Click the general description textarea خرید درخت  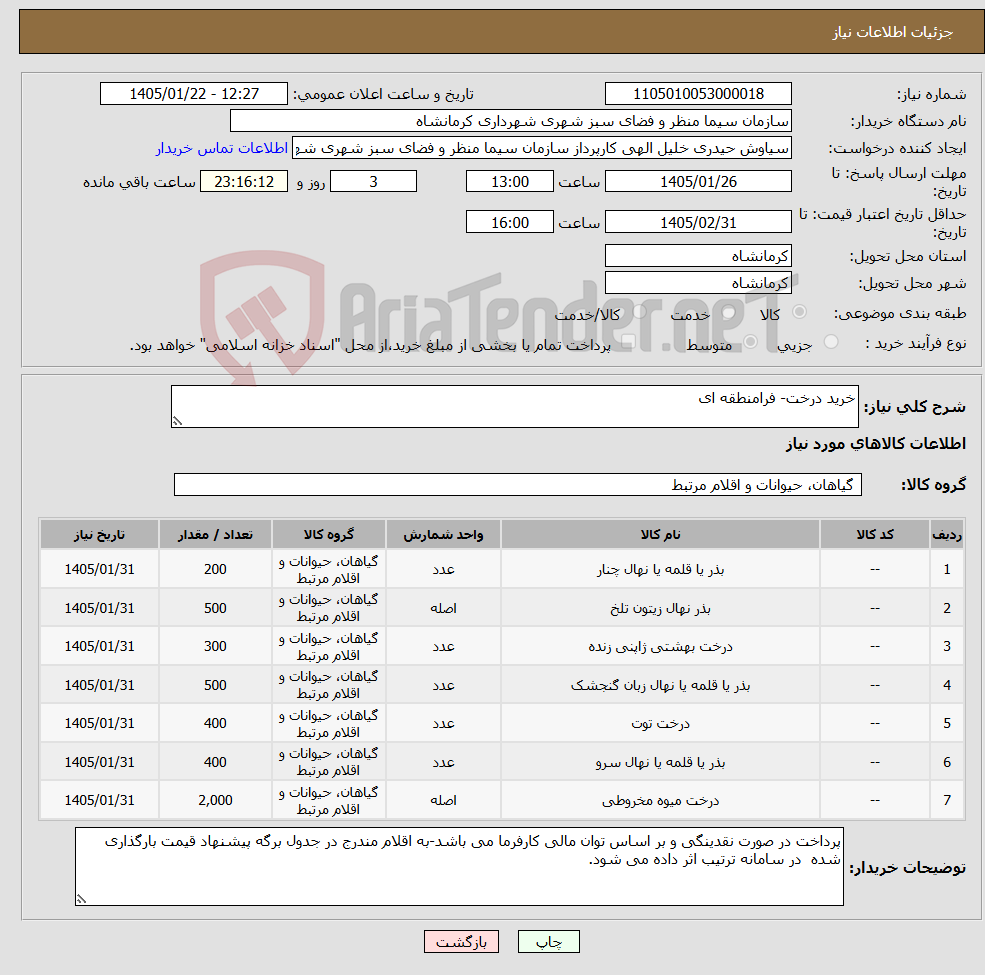coord(514,406)
